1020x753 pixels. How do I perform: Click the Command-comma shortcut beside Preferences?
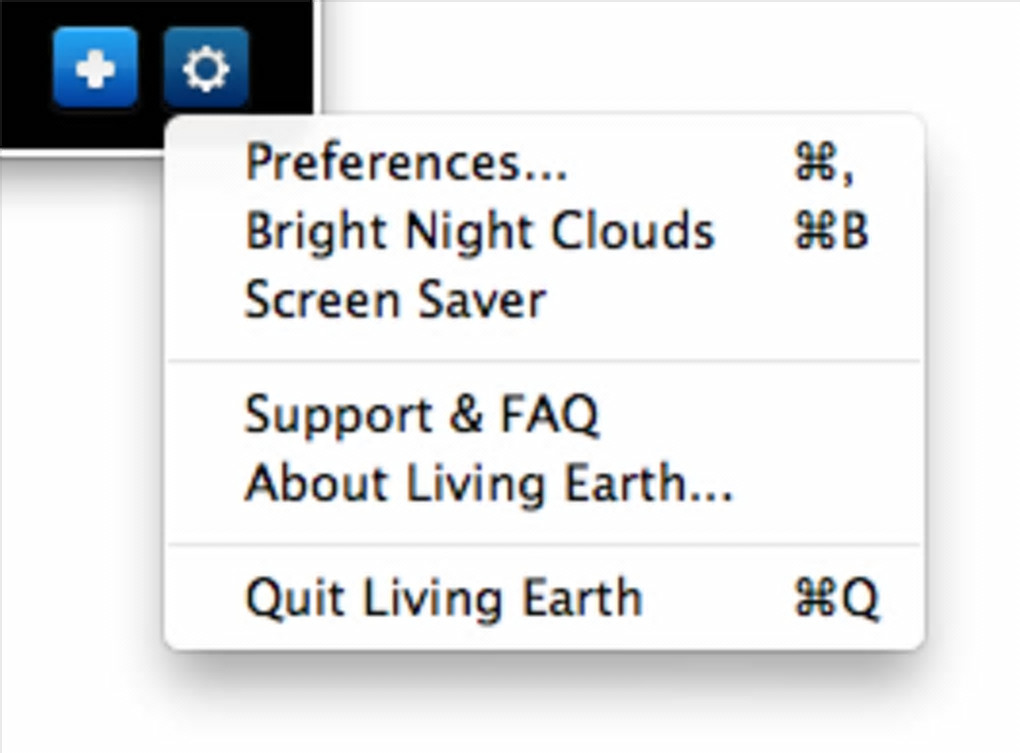(x=825, y=165)
